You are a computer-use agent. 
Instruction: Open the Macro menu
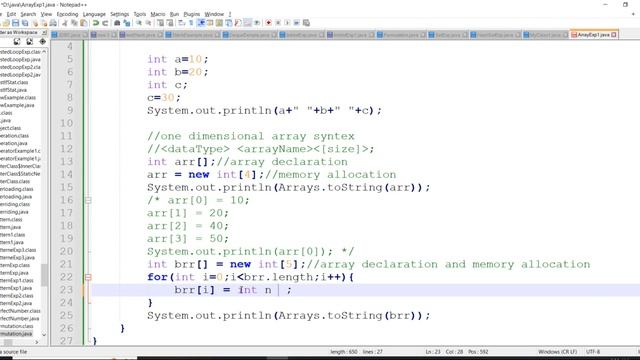click(158, 14)
